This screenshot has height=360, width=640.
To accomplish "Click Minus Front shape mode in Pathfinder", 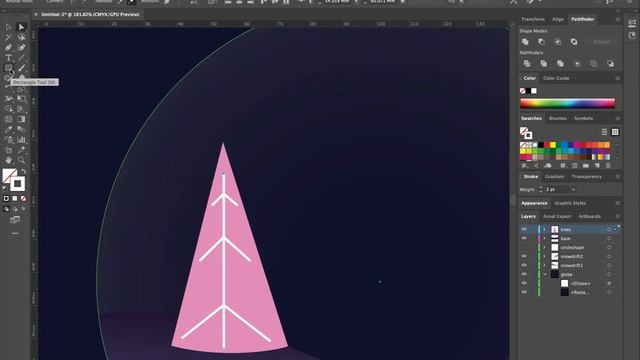I will 541,42.
